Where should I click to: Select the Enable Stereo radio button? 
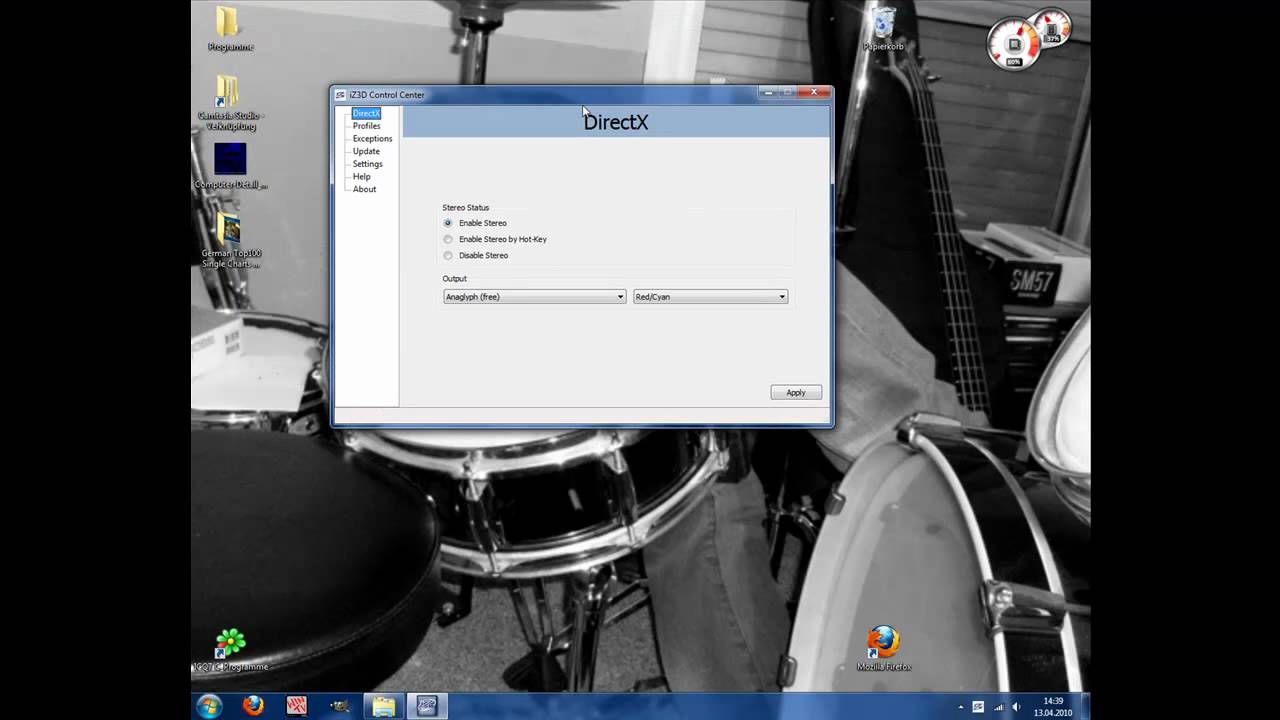[x=448, y=223]
